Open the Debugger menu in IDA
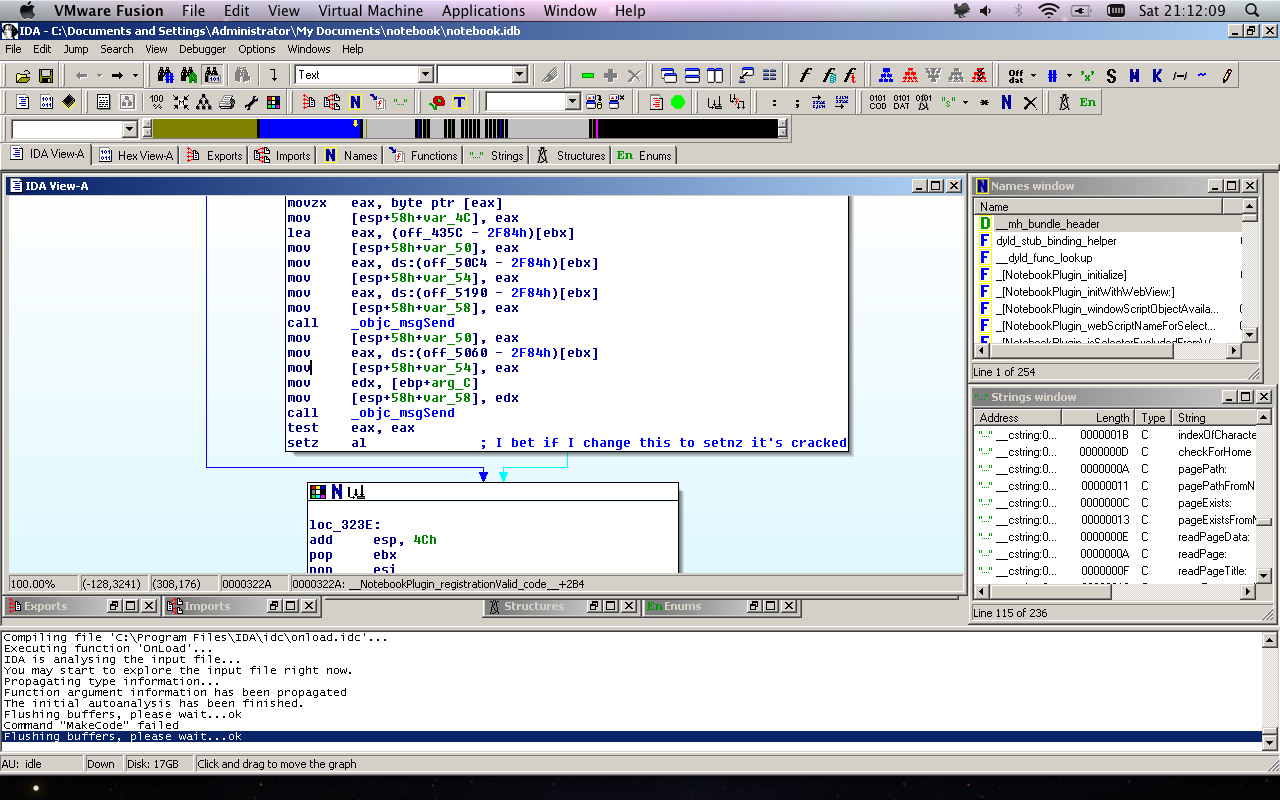The width and height of the screenshot is (1280, 800). pyautogui.click(x=202, y=49)
